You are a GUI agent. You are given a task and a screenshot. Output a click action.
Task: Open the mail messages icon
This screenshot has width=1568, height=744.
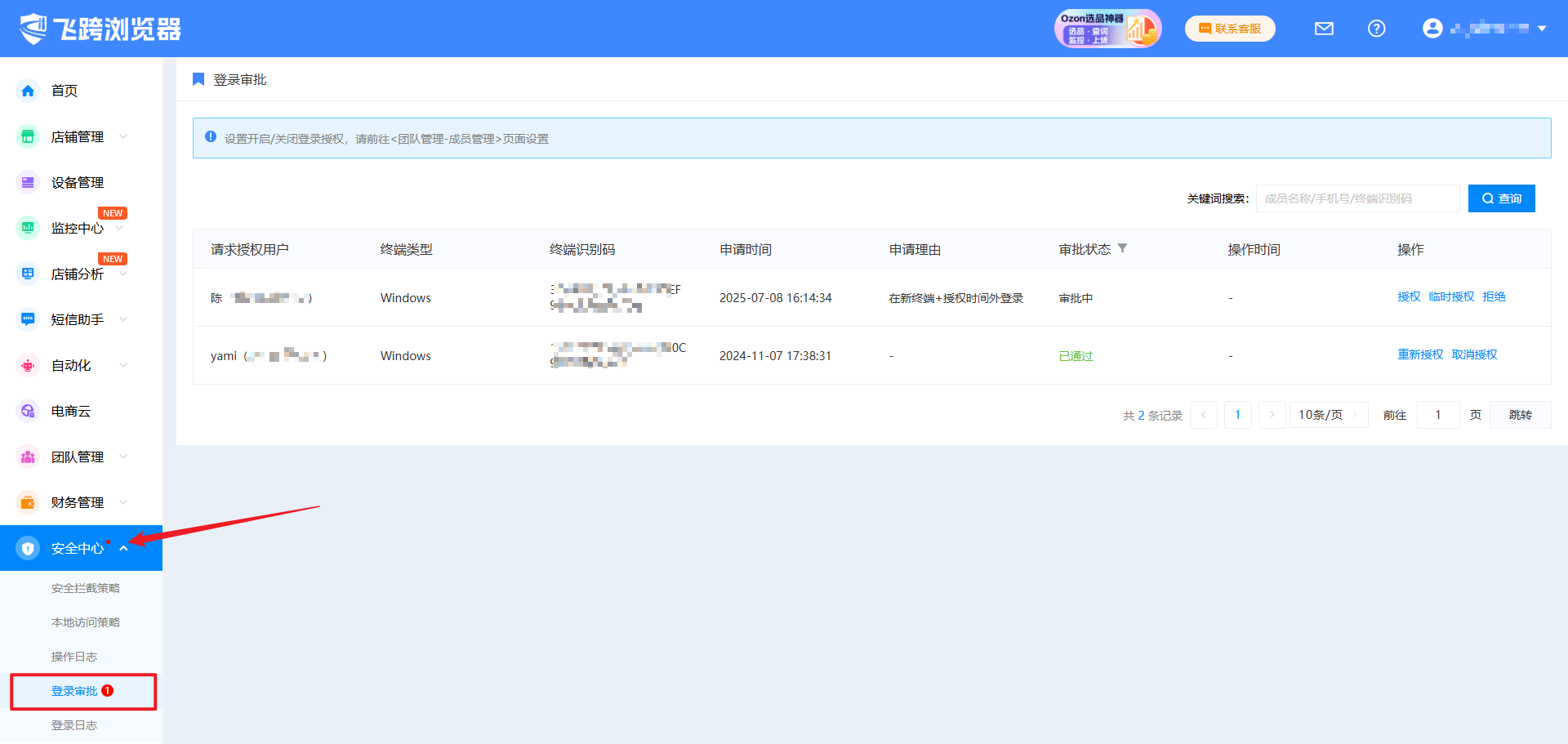(x=1324, y=29)
